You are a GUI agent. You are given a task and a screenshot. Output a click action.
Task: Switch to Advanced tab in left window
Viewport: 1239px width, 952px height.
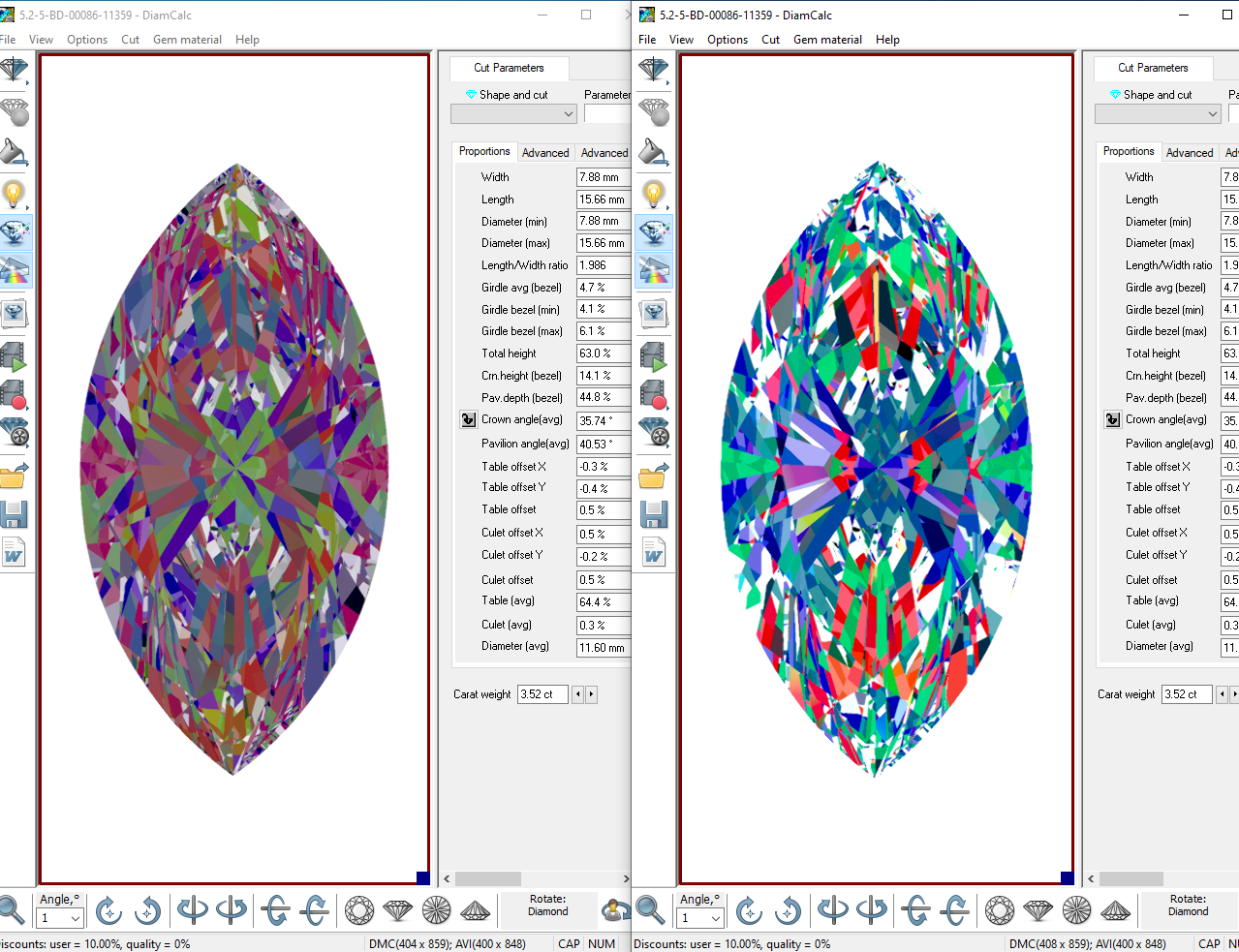click(x=545, y=153)
